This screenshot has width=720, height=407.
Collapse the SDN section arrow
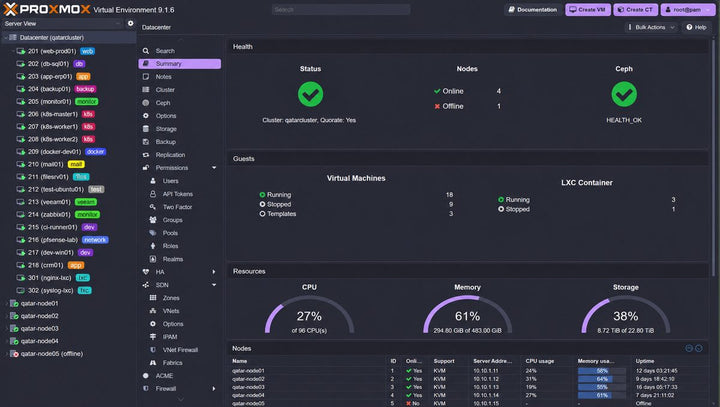coord(214,285)
